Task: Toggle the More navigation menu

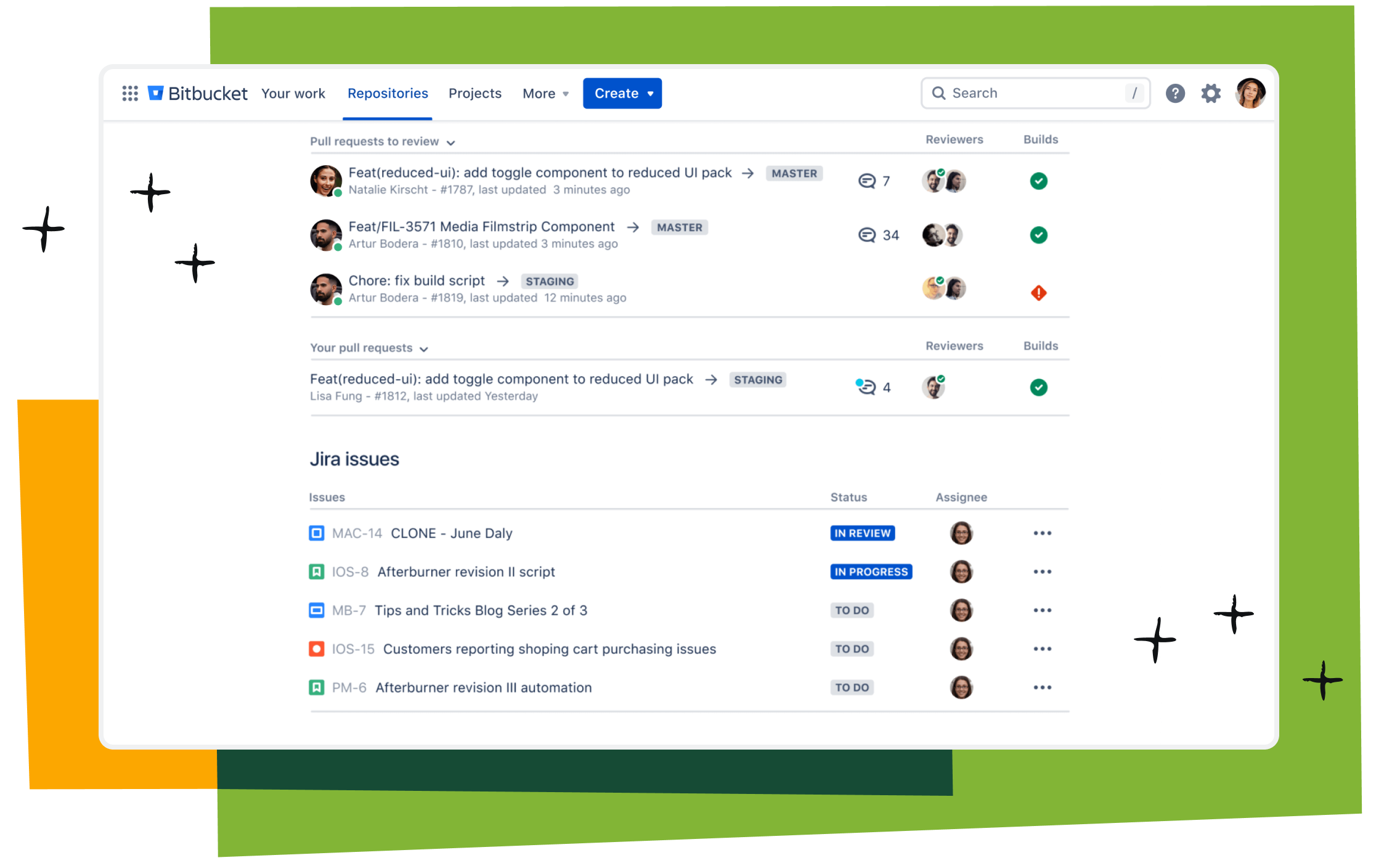Action: click(x=545, y=93)
